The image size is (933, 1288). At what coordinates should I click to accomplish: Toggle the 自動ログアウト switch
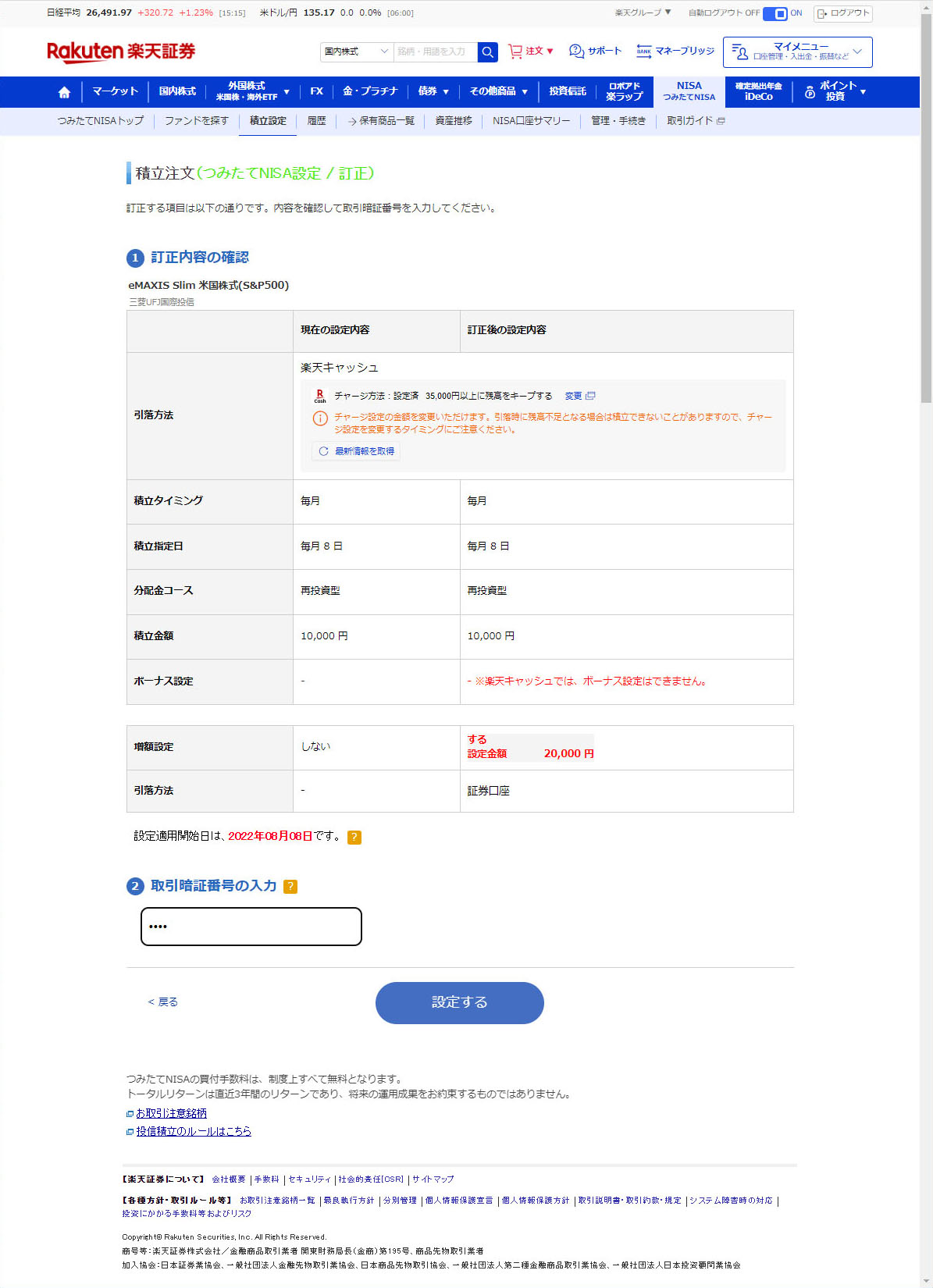click(x=775, y=13)
